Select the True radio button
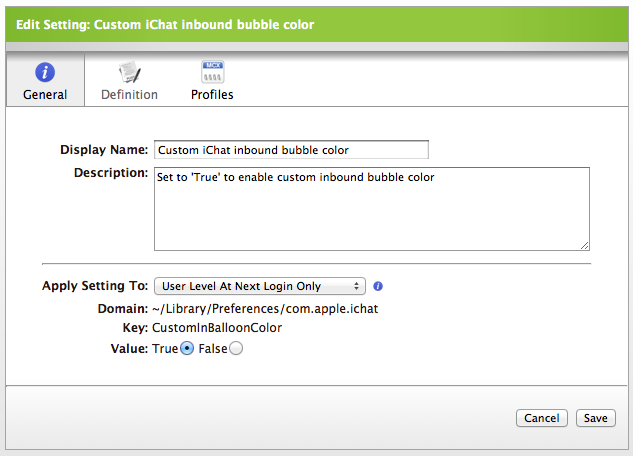 coord(187,348)
